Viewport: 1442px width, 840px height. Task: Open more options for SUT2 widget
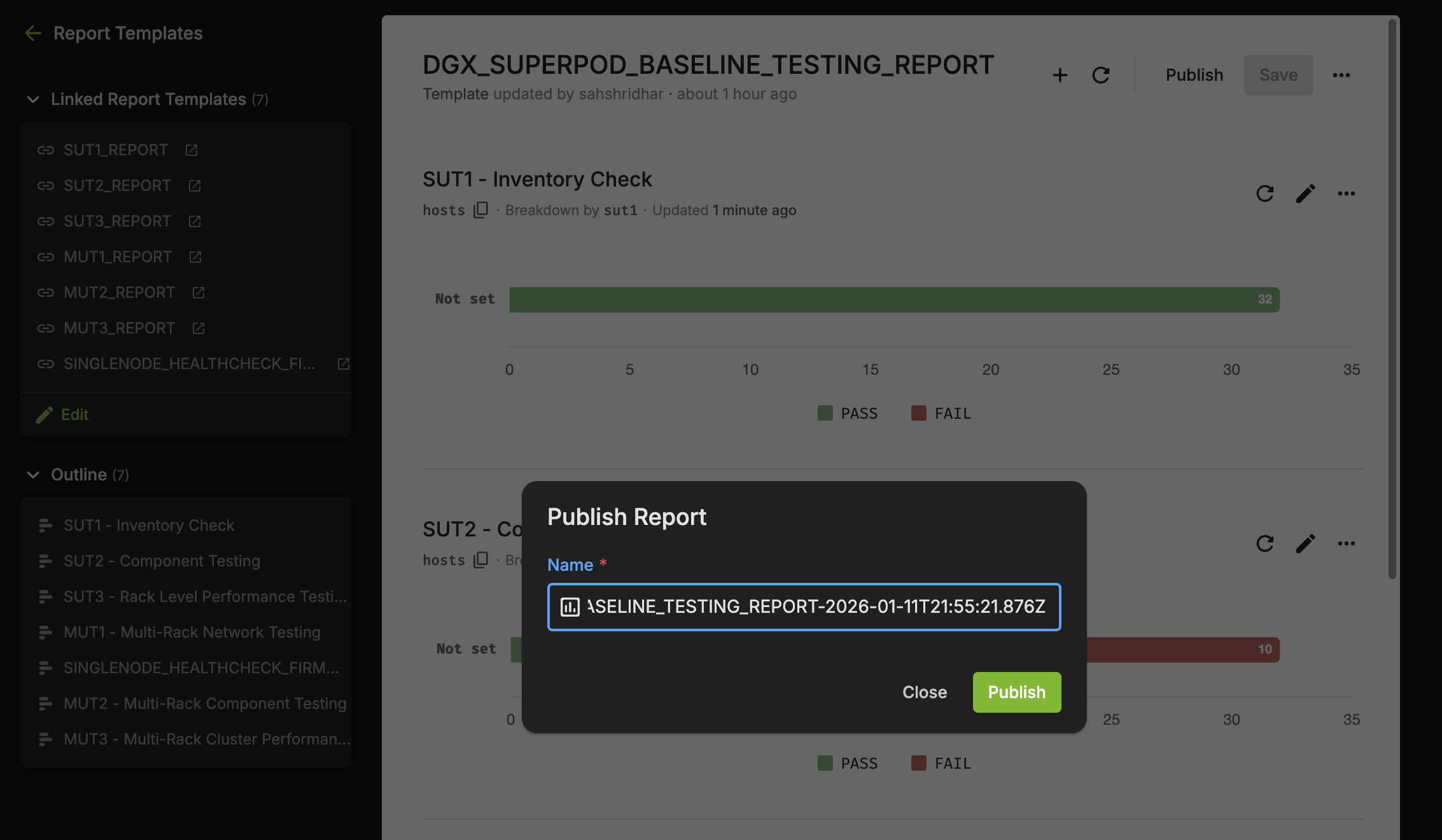1347,543
